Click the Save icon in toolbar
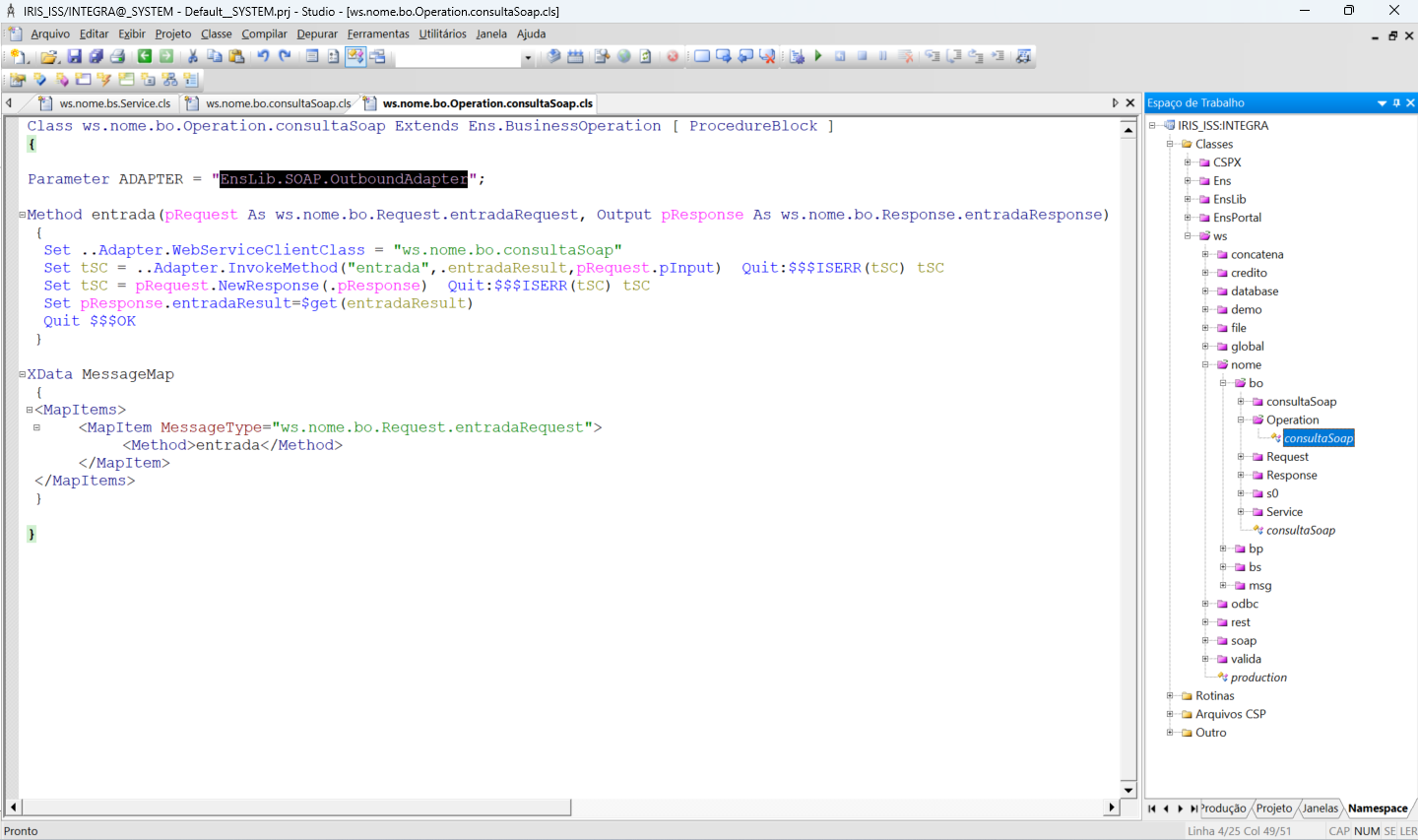The width and height of the screenshot is (1418, 840). (74, 56)
